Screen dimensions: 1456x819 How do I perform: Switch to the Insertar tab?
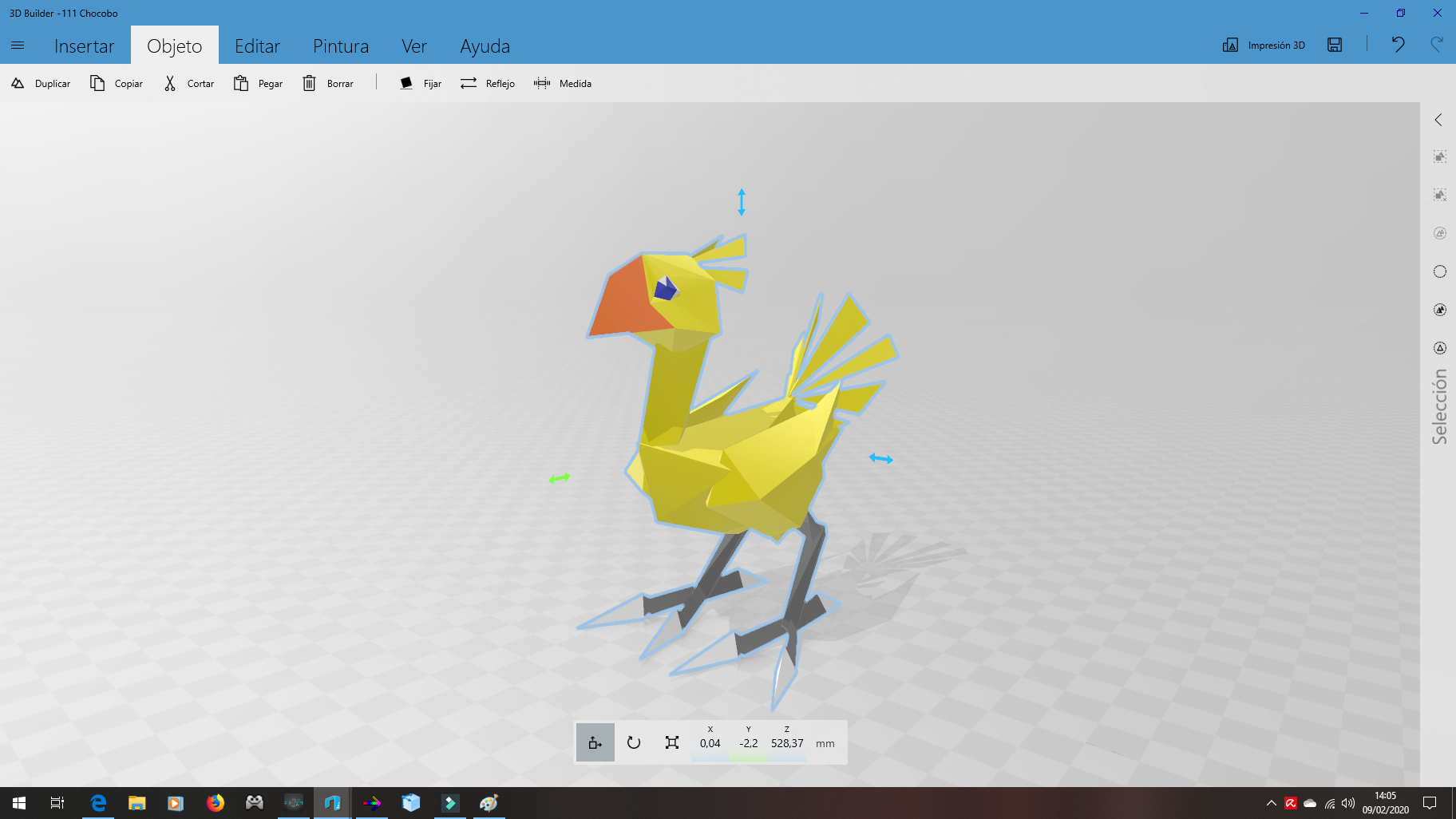pyautogui.click(x=84, y=45)
